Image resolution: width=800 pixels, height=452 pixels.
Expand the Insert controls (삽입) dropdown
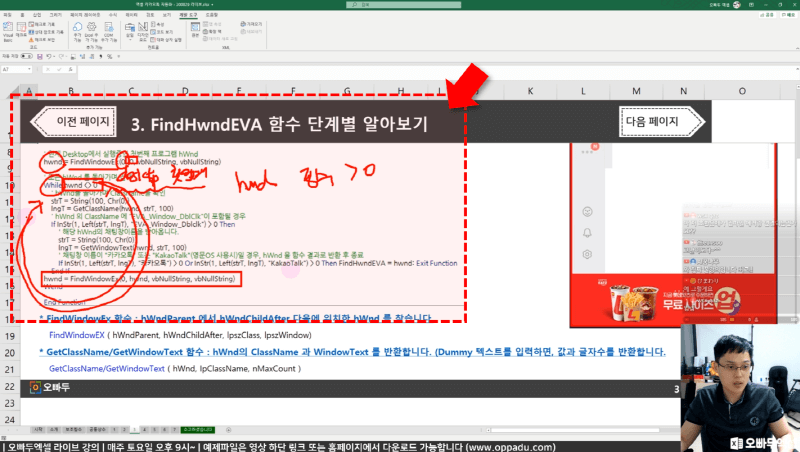click(130, 31)
